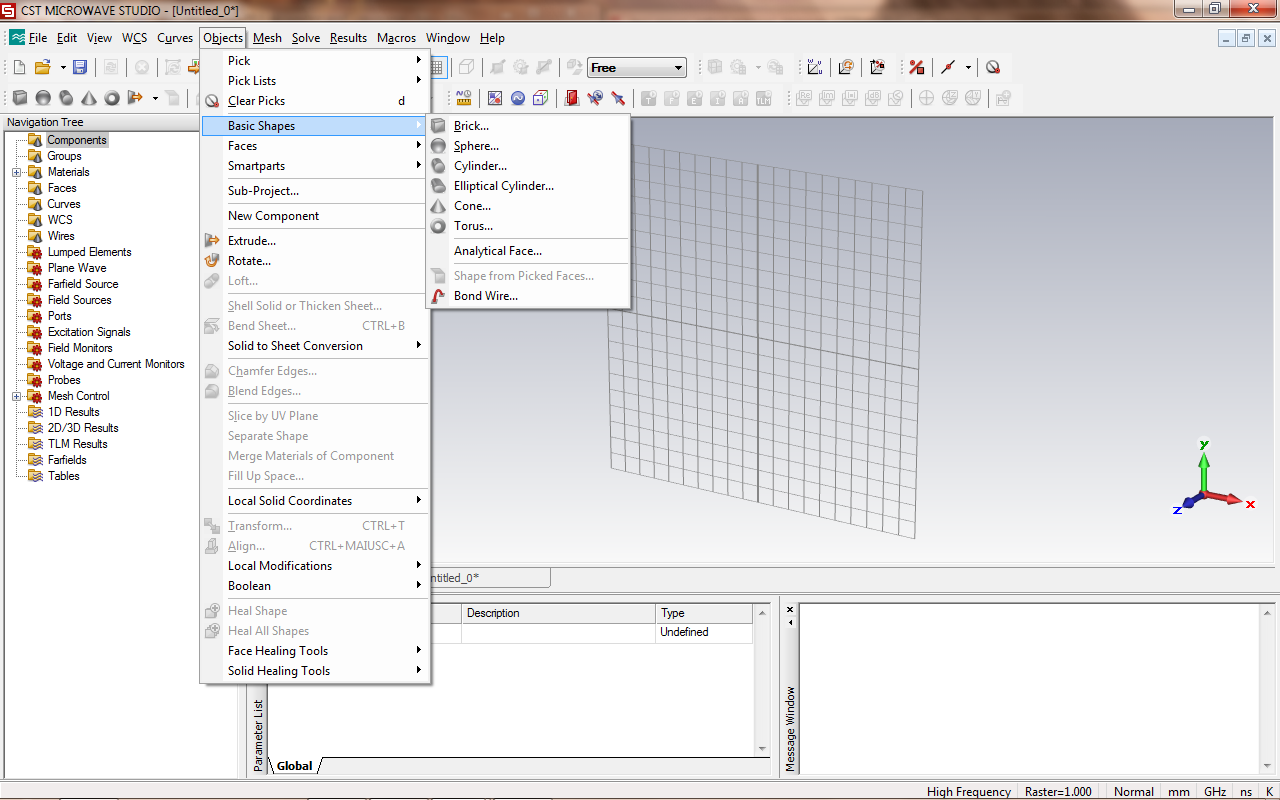
Task: Click the local WCS u-v-w icon
Action: 815,67
